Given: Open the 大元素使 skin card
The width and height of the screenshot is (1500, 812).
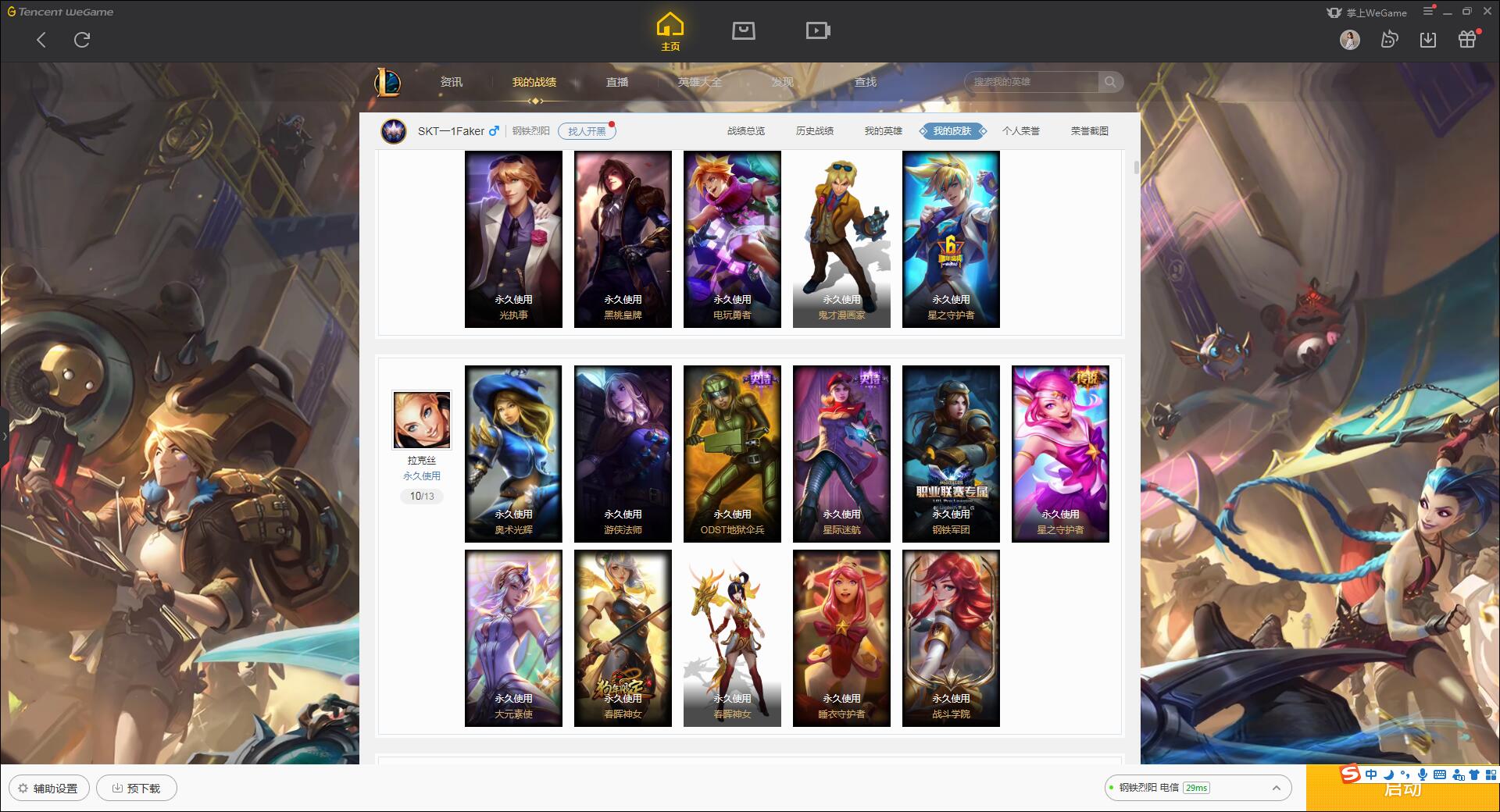Looking at the screenshot, I should tap(513, 638).
